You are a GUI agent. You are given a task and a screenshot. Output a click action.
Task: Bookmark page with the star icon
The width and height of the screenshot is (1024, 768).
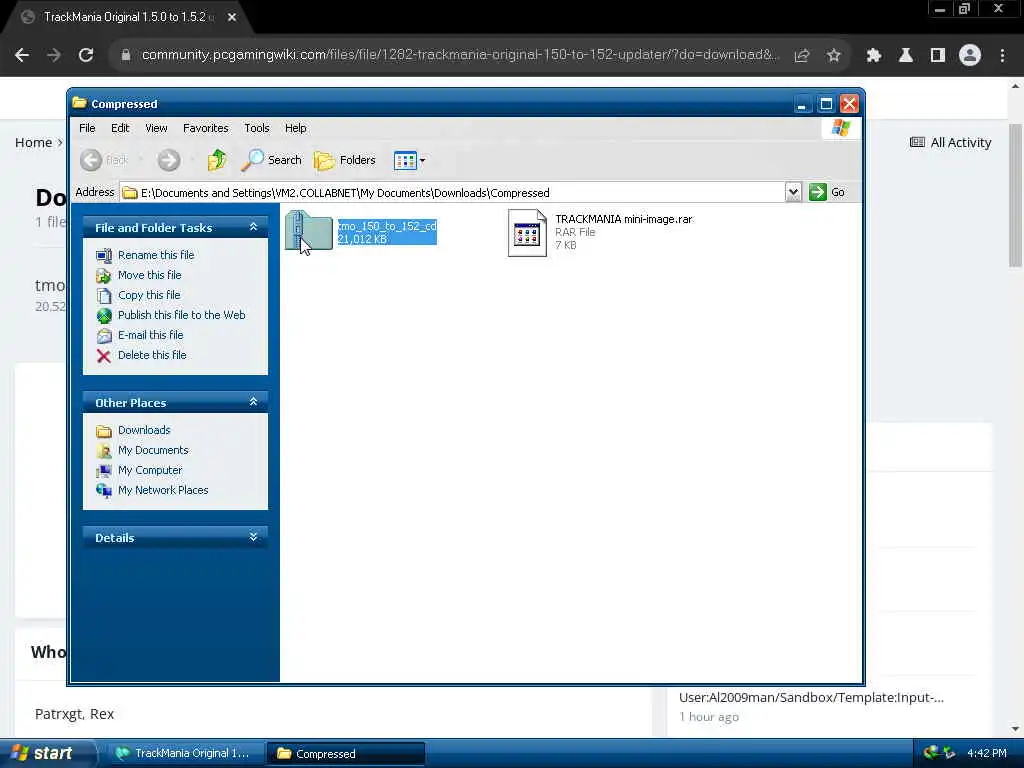point(833,56)
